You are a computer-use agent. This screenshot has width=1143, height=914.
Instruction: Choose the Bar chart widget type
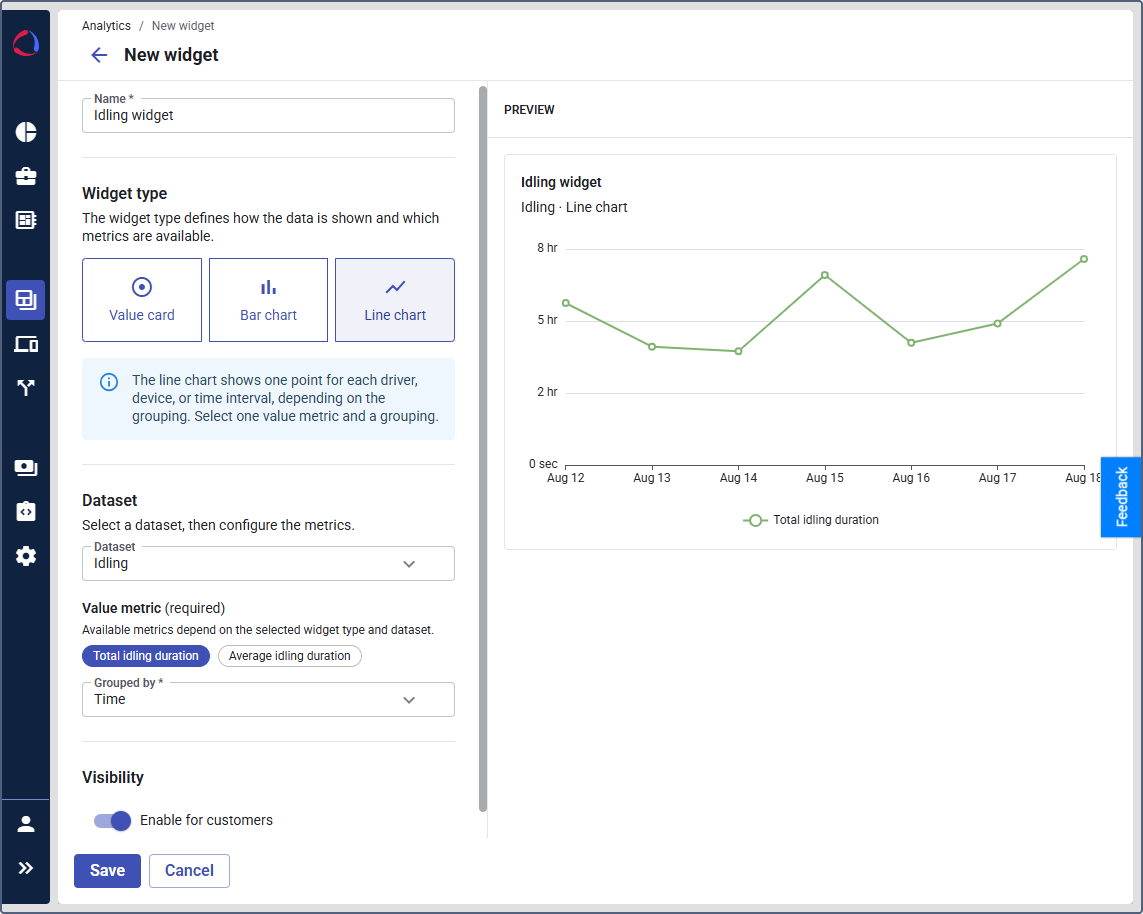[x=268, y=300]
